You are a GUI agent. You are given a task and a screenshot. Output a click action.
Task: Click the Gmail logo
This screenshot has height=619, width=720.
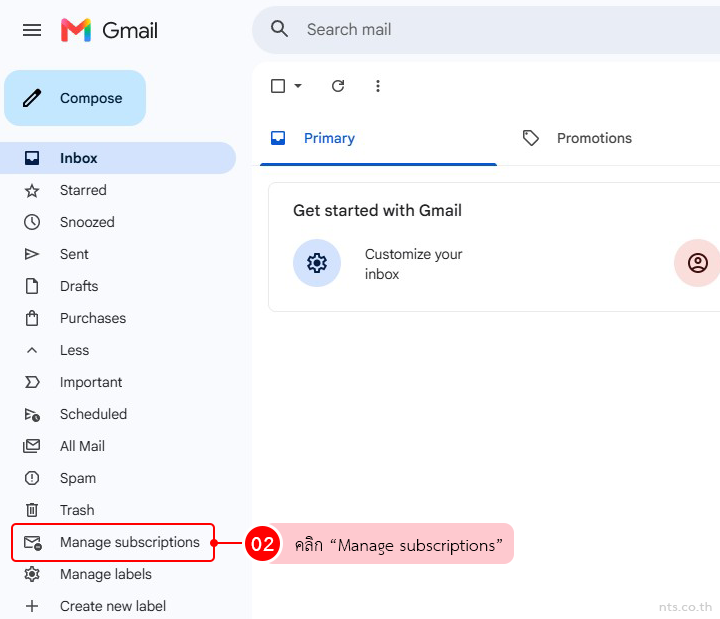pyautogui.click(x=109, y=30)
